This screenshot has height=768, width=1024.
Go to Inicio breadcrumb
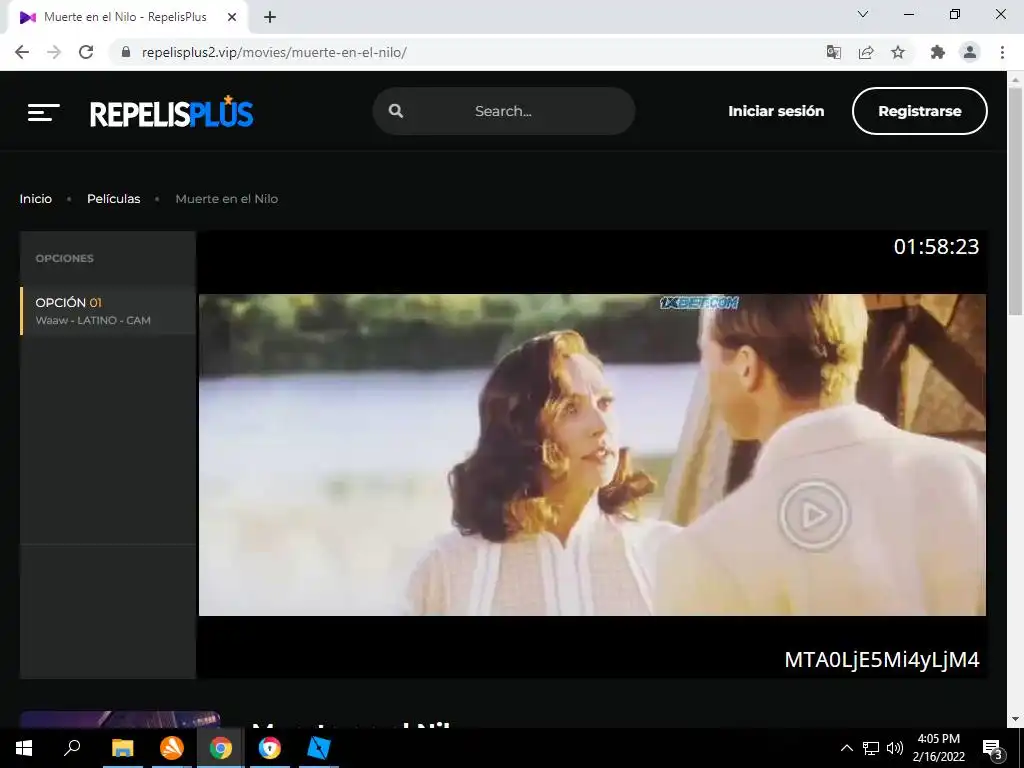click(x=36, y=199)
